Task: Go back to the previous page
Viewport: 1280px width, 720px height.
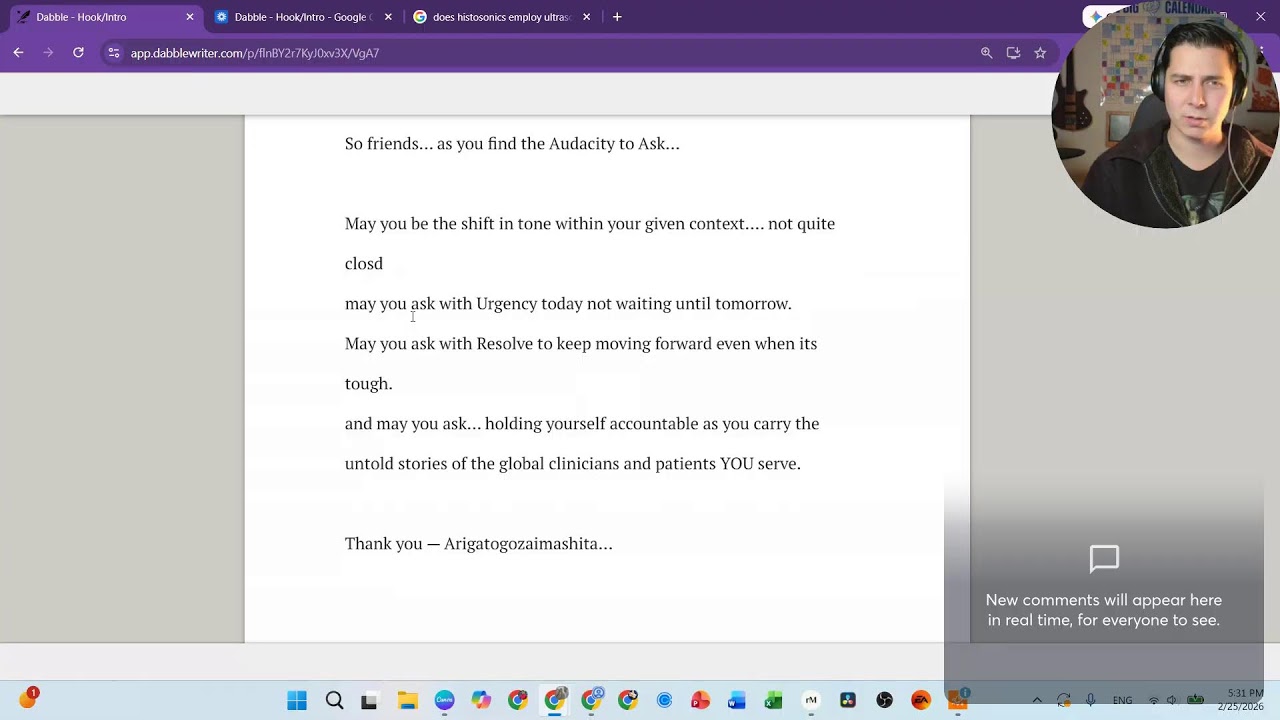Action: (19, 53)
